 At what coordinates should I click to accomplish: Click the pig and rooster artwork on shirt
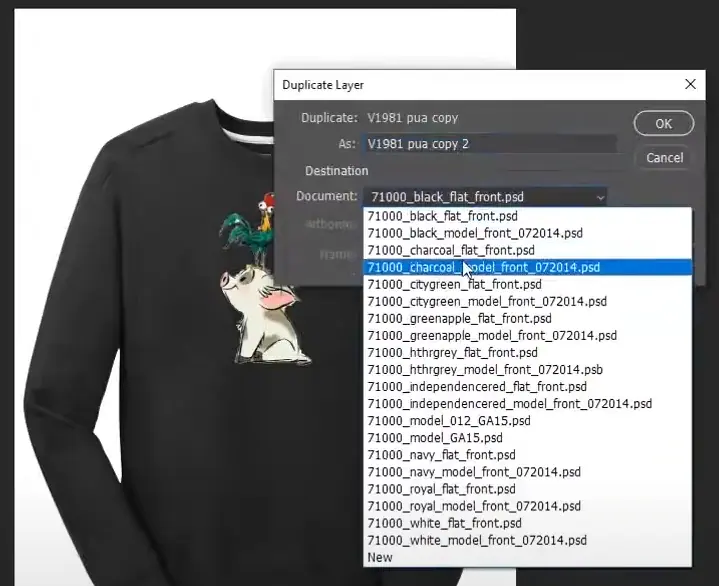tap(264, 280)
